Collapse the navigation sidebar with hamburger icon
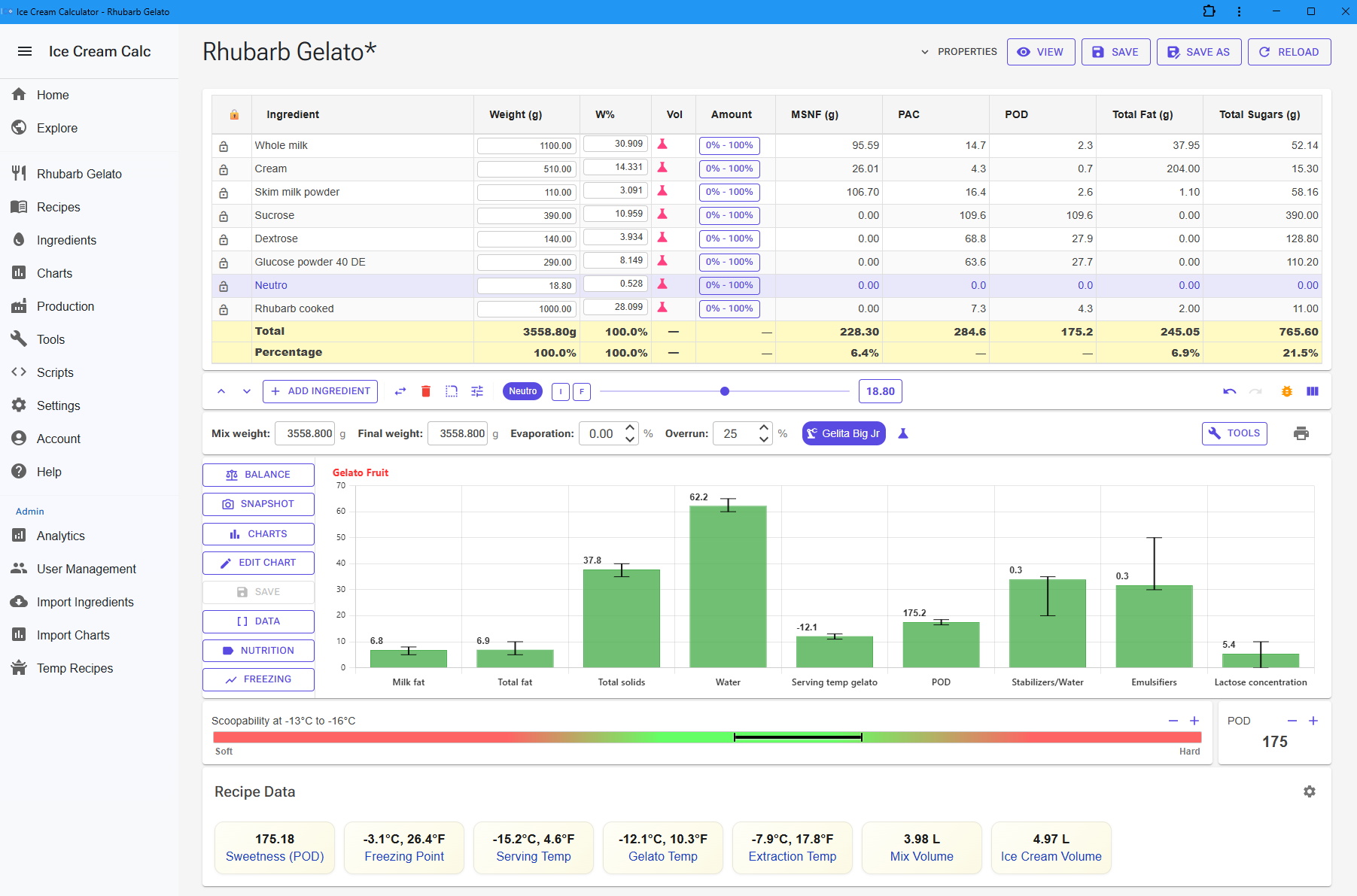 [x=24, y=51]
